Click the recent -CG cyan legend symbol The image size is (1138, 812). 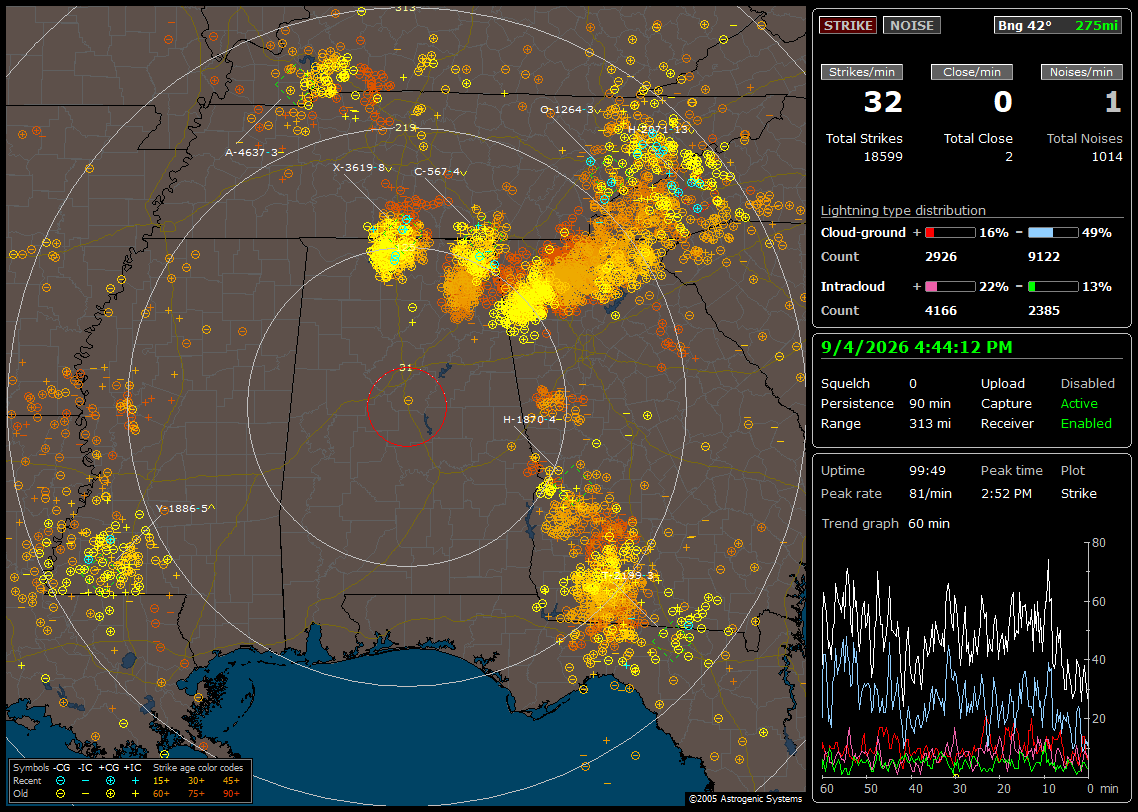pyautogui.click(x=60, y=781)
